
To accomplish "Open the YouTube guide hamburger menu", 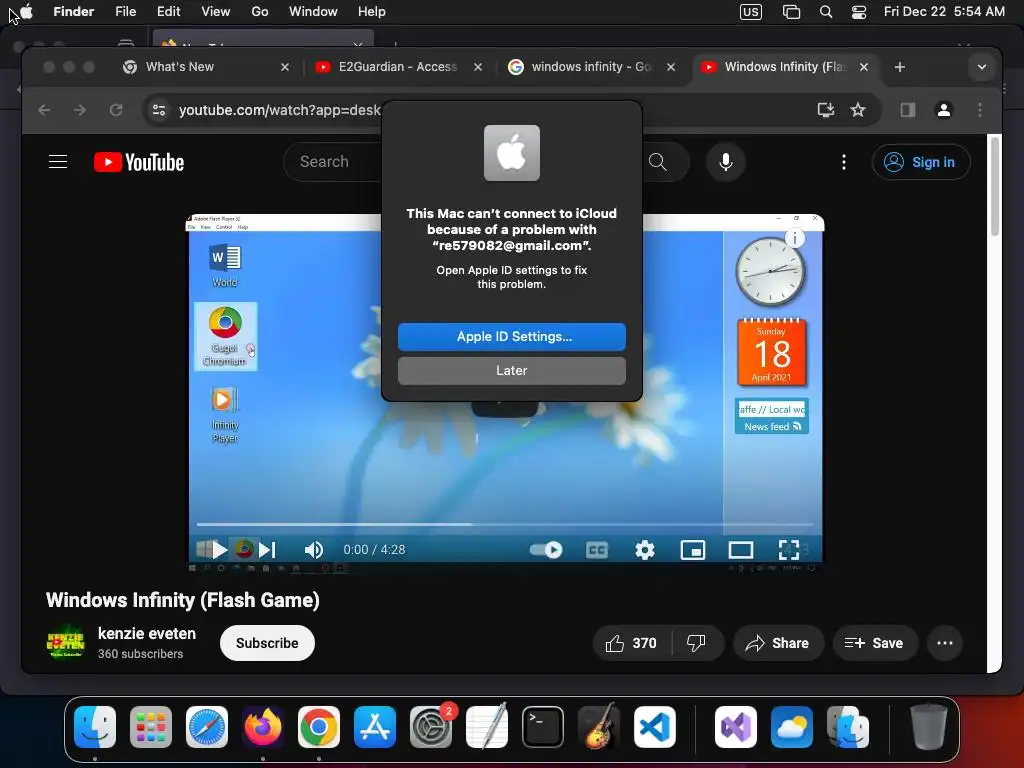I will click(58, 161).
